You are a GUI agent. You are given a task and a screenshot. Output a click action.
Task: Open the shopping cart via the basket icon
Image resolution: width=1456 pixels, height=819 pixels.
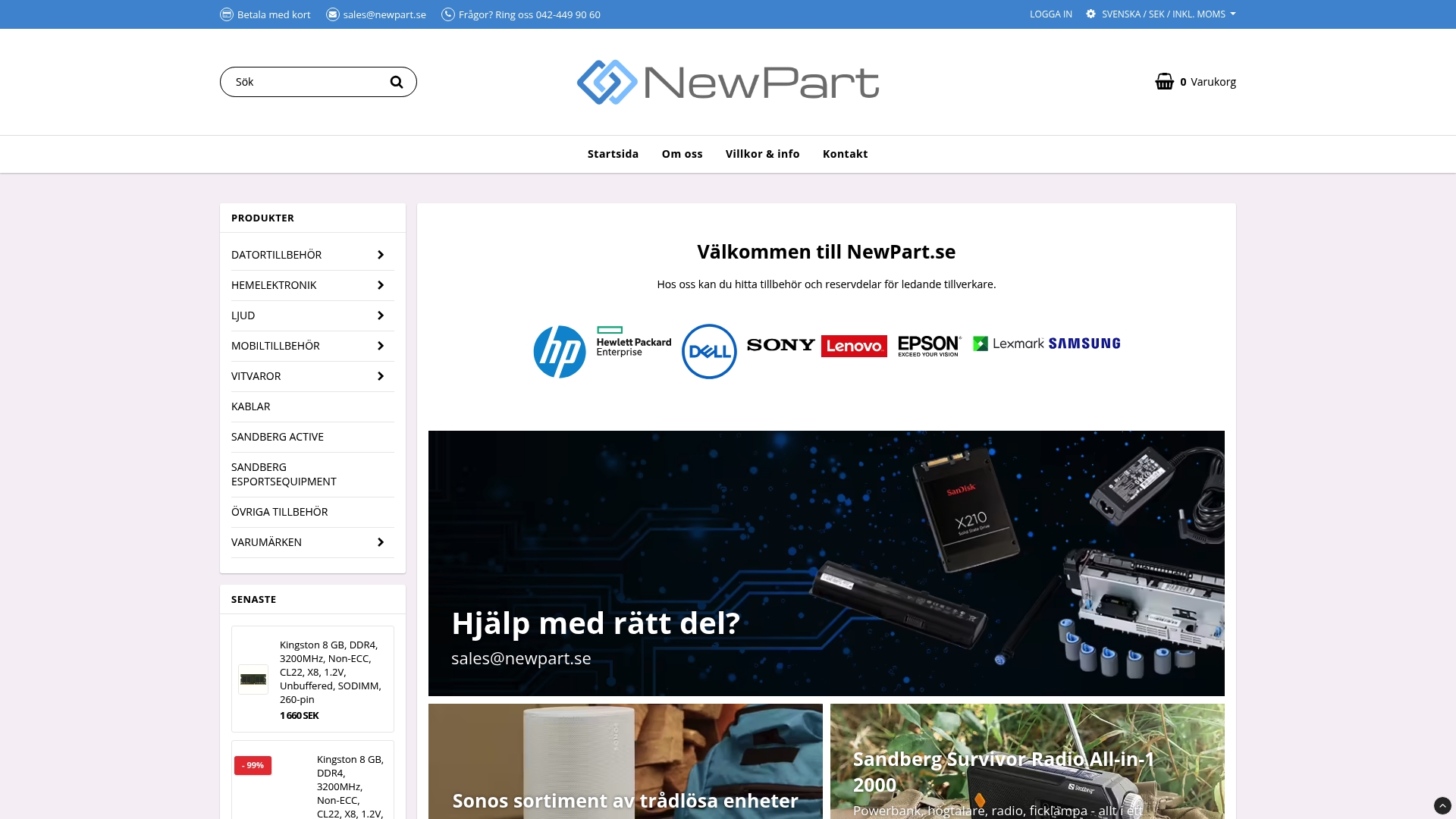1163,81
